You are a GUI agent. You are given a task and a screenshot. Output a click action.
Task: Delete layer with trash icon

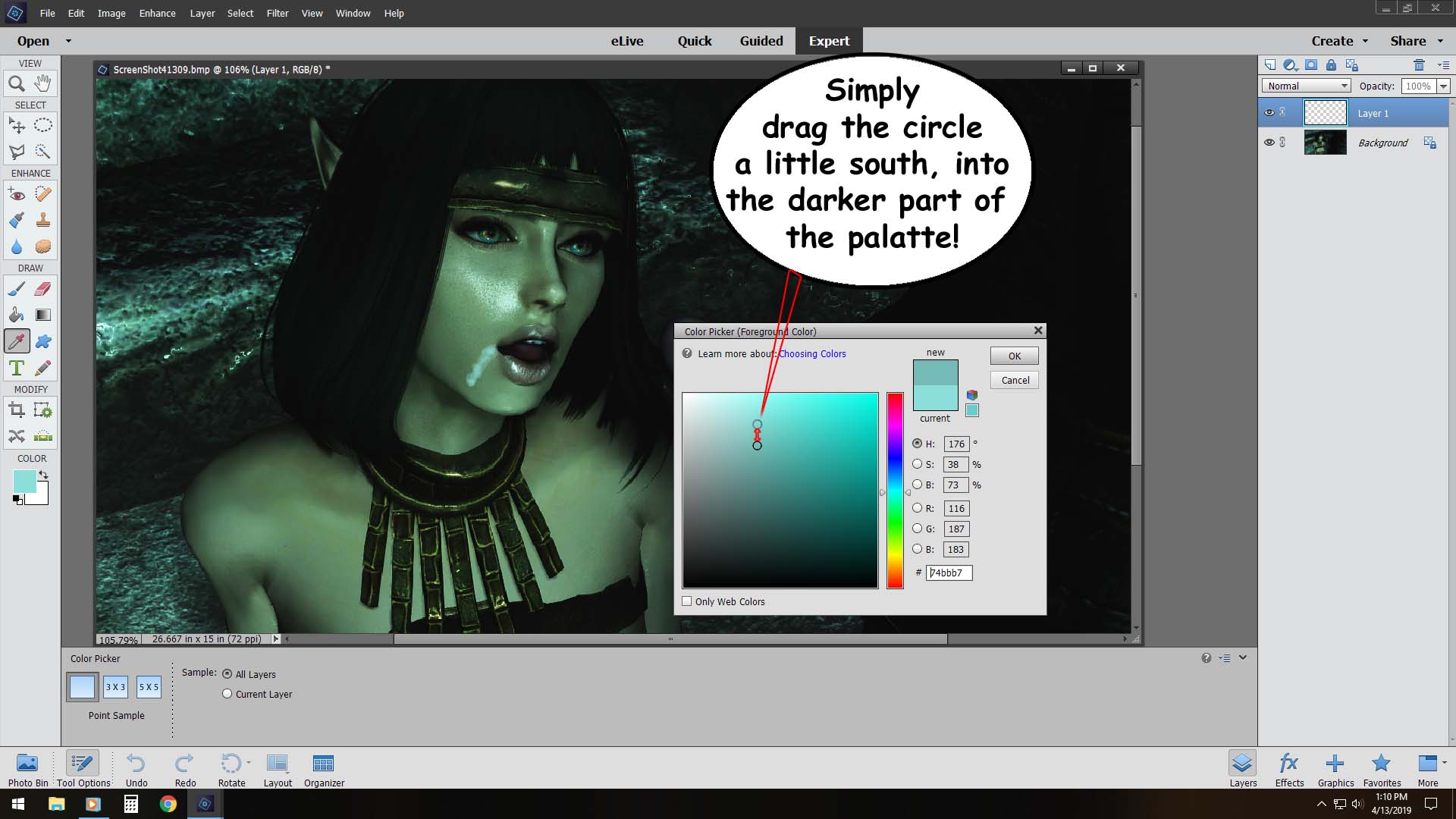(x=1419, y=65)
